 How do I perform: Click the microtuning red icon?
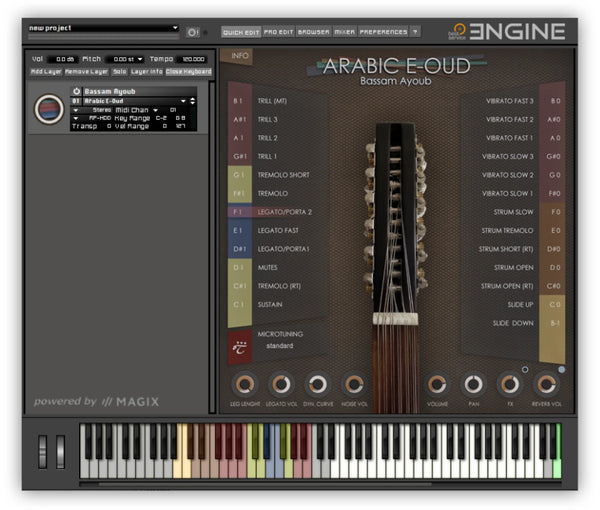(240, 349)
